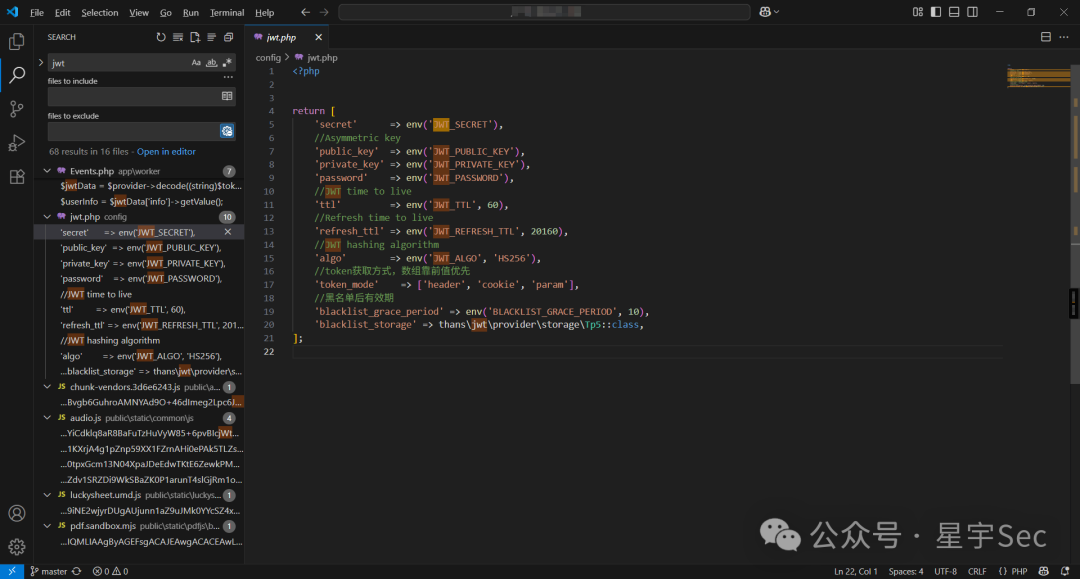Open errors and warnings count
This screenshot has height=579, width=1080.
pos(110,571)
